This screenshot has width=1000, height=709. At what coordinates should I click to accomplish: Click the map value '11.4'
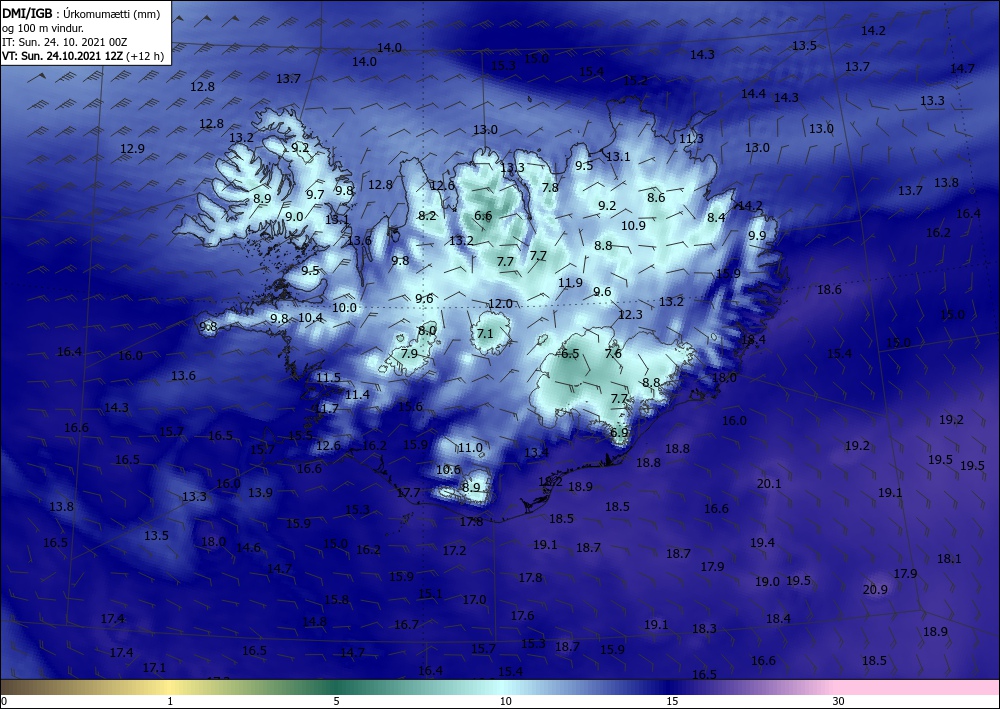[357, 395]
